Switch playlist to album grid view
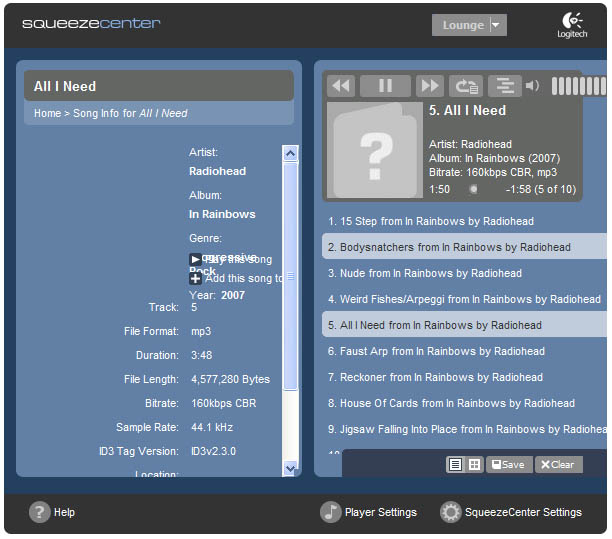This screenshot has width=612, height=539. [474, 464]
